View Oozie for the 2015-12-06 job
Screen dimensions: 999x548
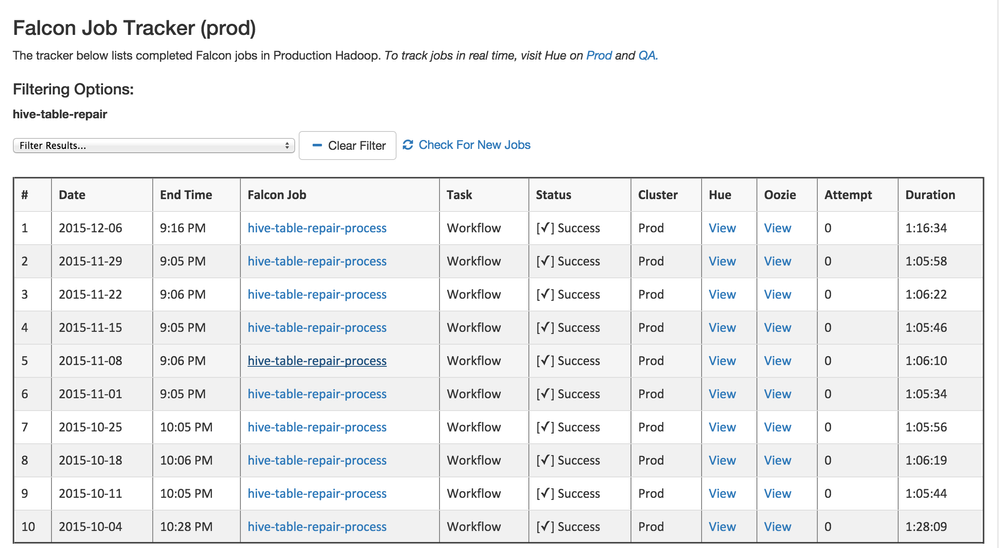[x=777, y=228]
